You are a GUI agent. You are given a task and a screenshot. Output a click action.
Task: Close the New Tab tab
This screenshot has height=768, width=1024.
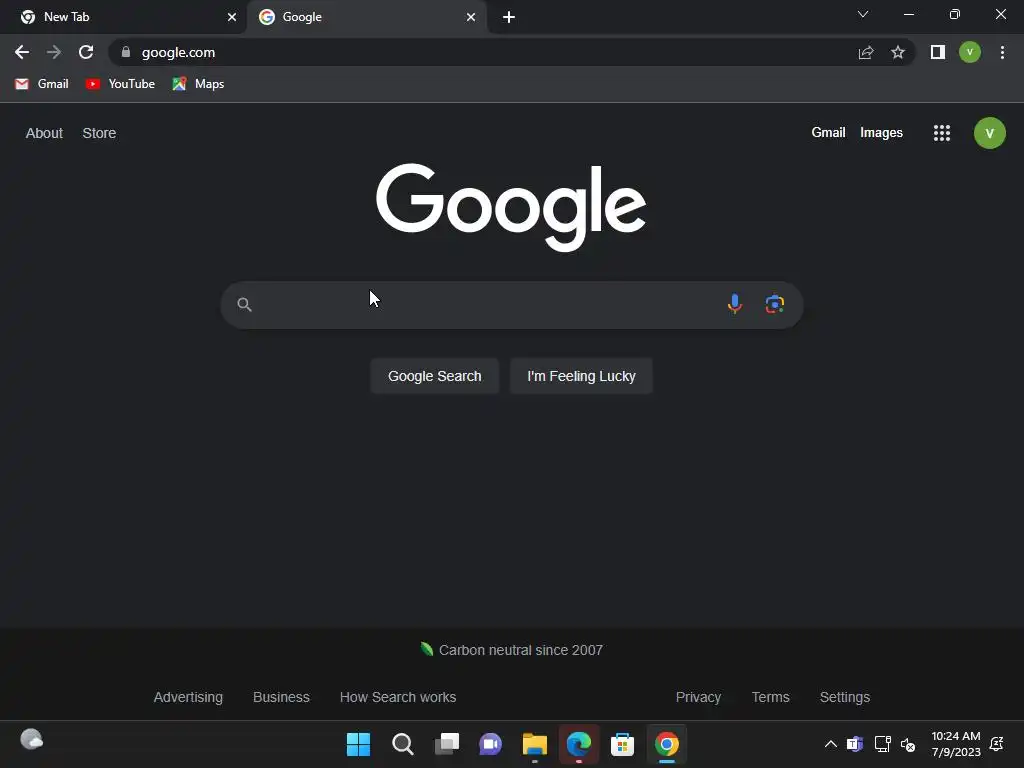point(232,17)
